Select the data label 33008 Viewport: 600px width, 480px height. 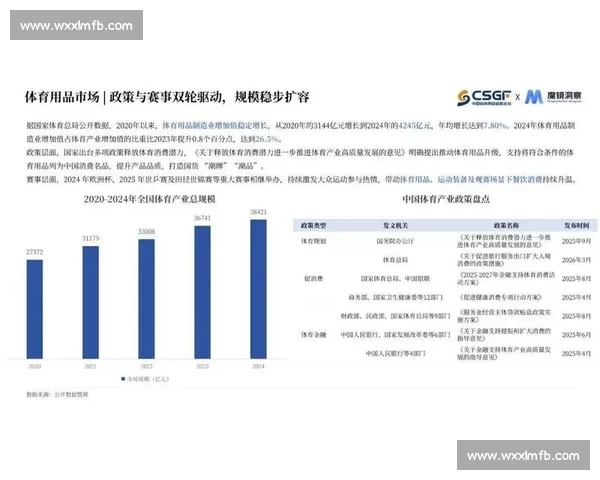[x=147, y=232]
